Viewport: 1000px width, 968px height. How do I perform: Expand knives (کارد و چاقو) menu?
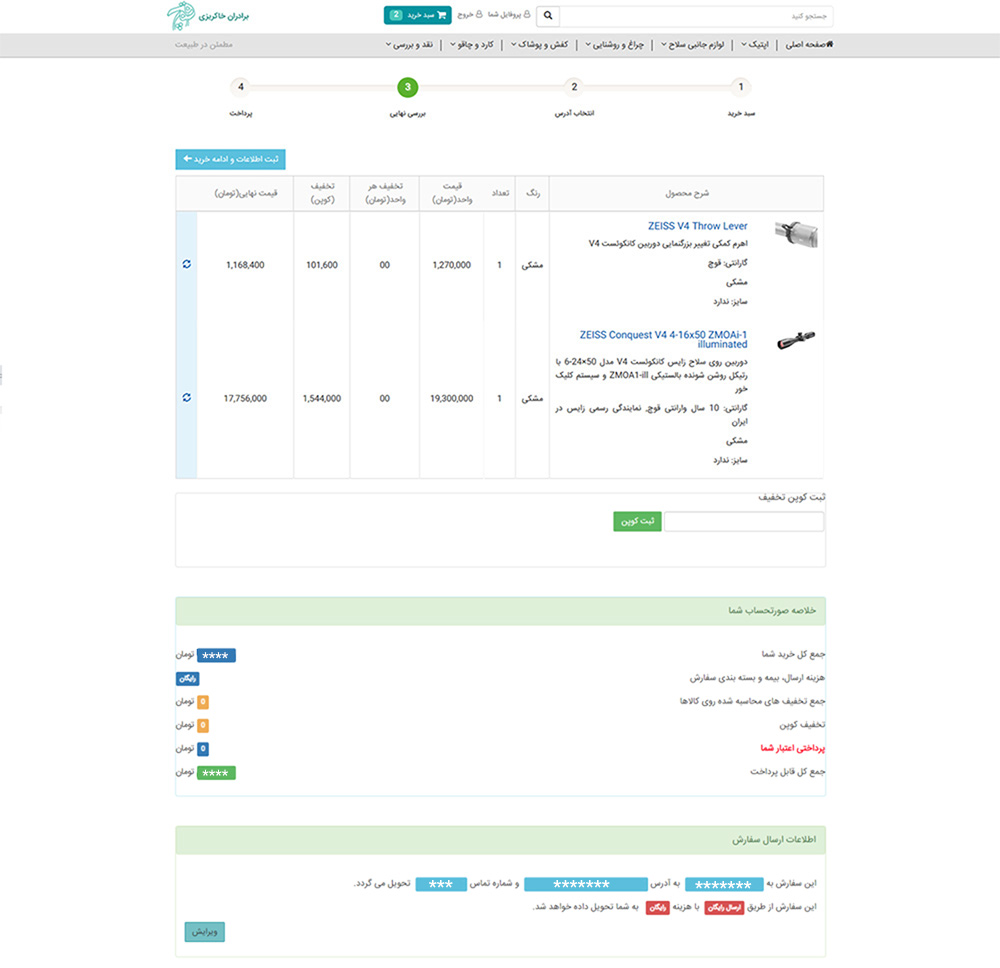pyautogui.click(x=472, y=45)
